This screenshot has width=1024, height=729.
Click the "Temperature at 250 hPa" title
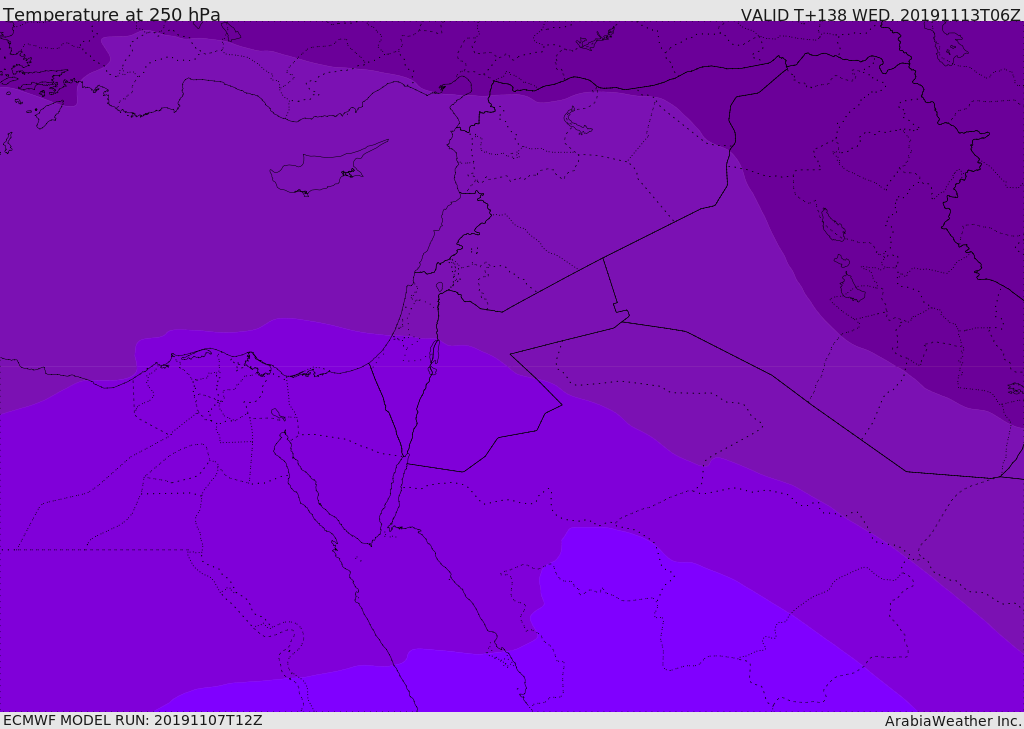tap(111, 15)
